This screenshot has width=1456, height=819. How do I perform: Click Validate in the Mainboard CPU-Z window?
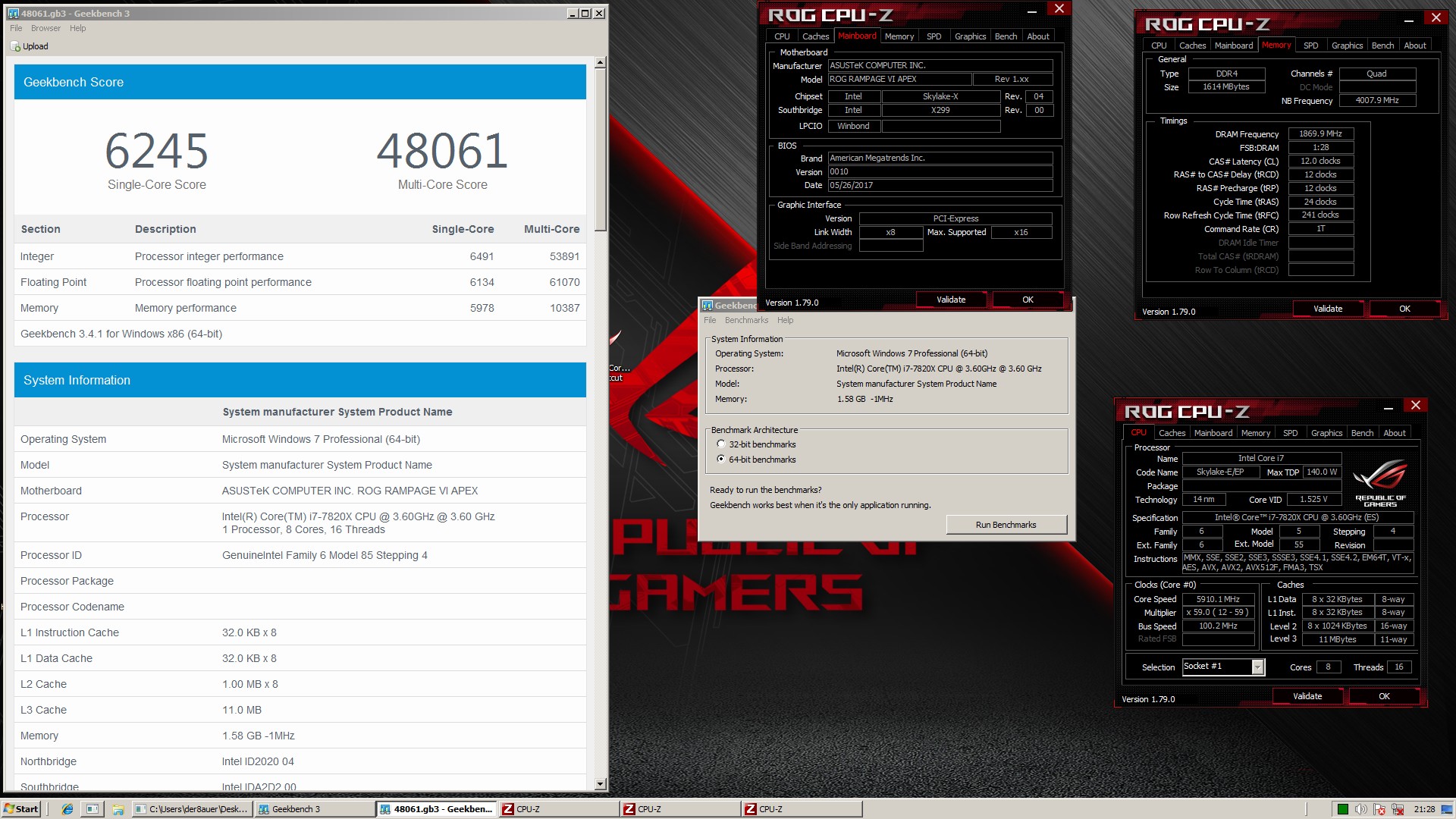coord(951,300)
